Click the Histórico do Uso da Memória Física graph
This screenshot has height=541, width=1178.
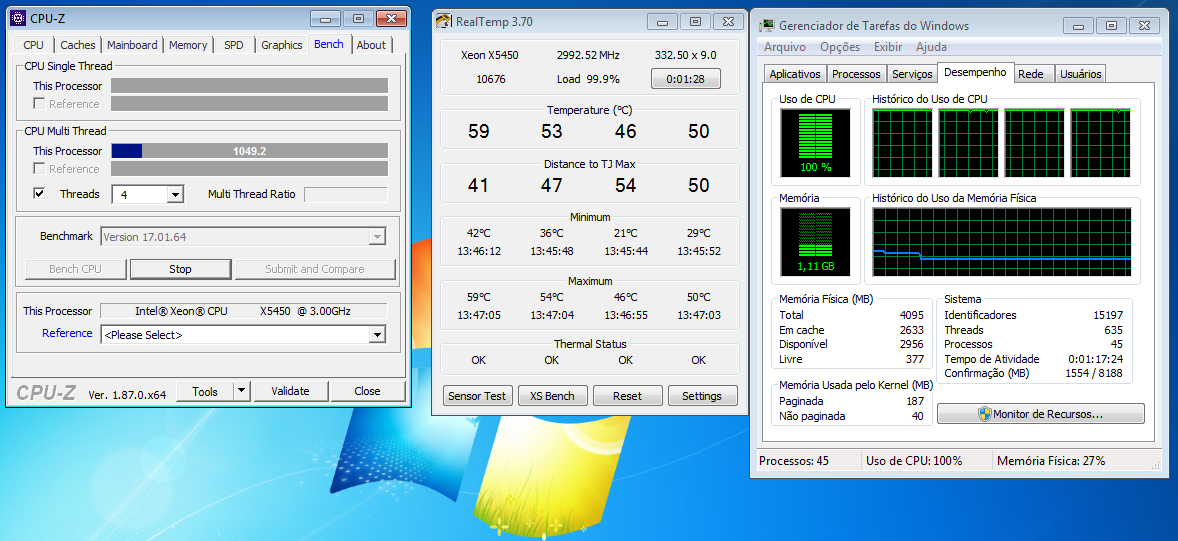[1001, 242]
